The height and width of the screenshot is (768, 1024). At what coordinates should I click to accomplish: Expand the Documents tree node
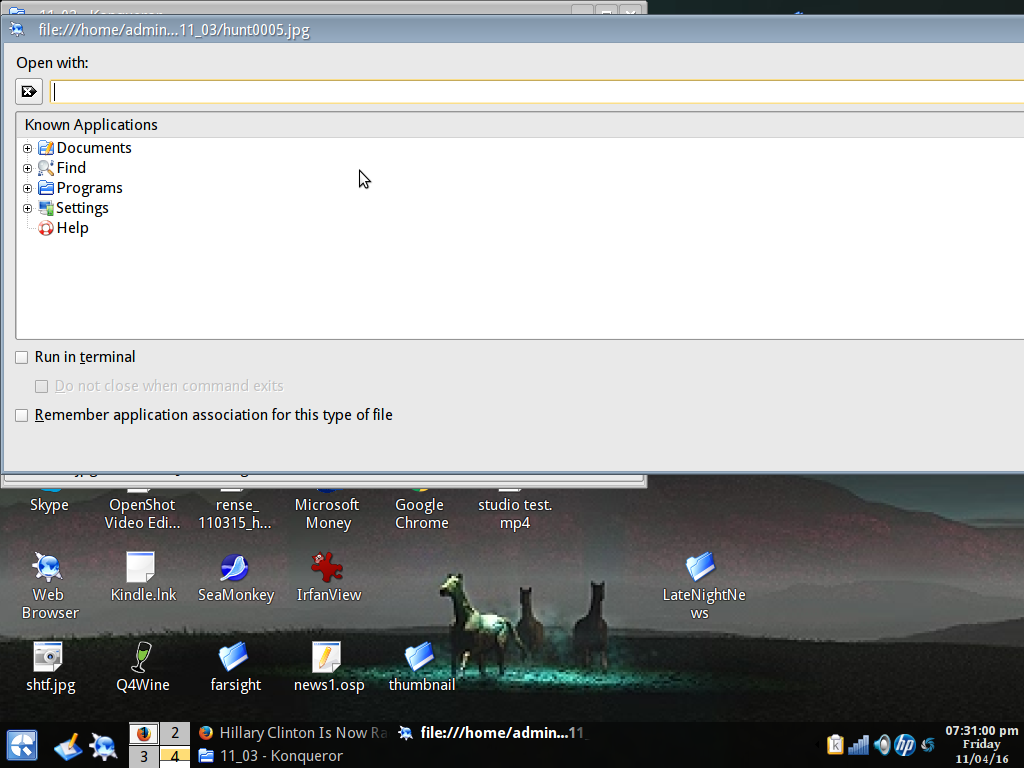pyautogui.click(x=28, y=148)
